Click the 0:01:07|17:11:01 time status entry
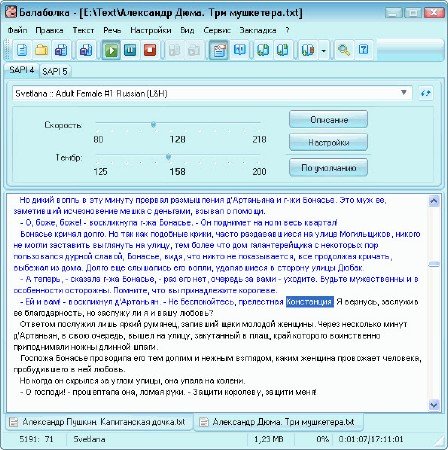 pyautogui.click(x=371, y=439)
